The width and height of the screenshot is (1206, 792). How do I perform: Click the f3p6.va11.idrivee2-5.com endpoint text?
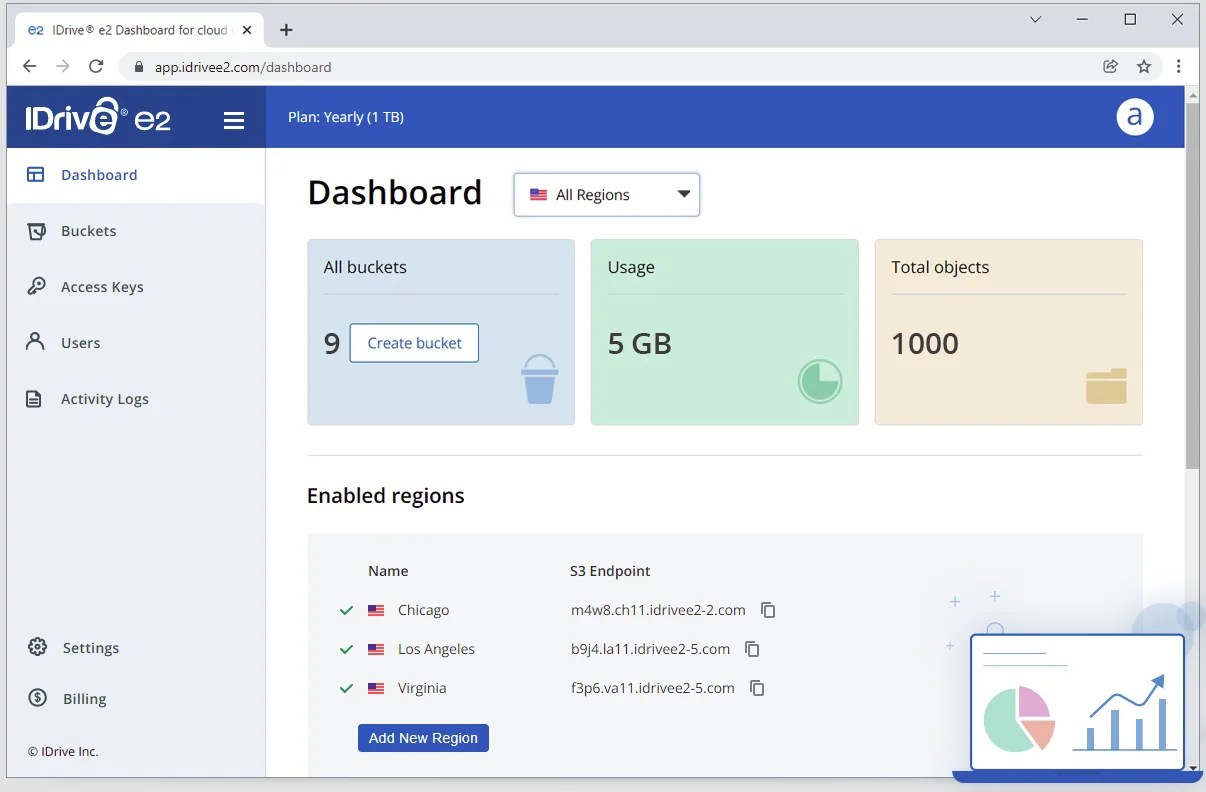653,688
